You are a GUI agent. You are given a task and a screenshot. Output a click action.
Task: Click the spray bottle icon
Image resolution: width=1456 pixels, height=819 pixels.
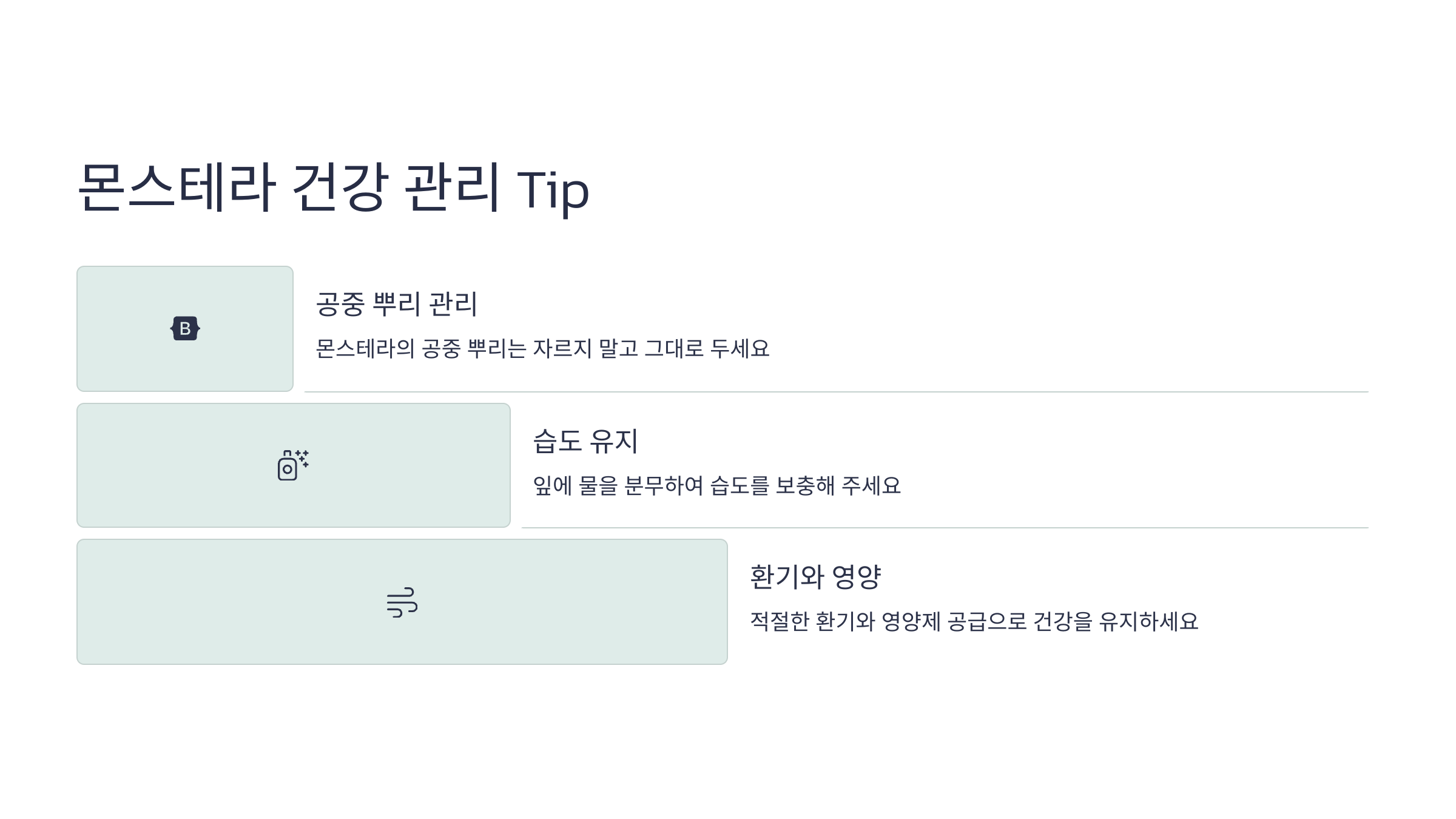pos(294,465)
